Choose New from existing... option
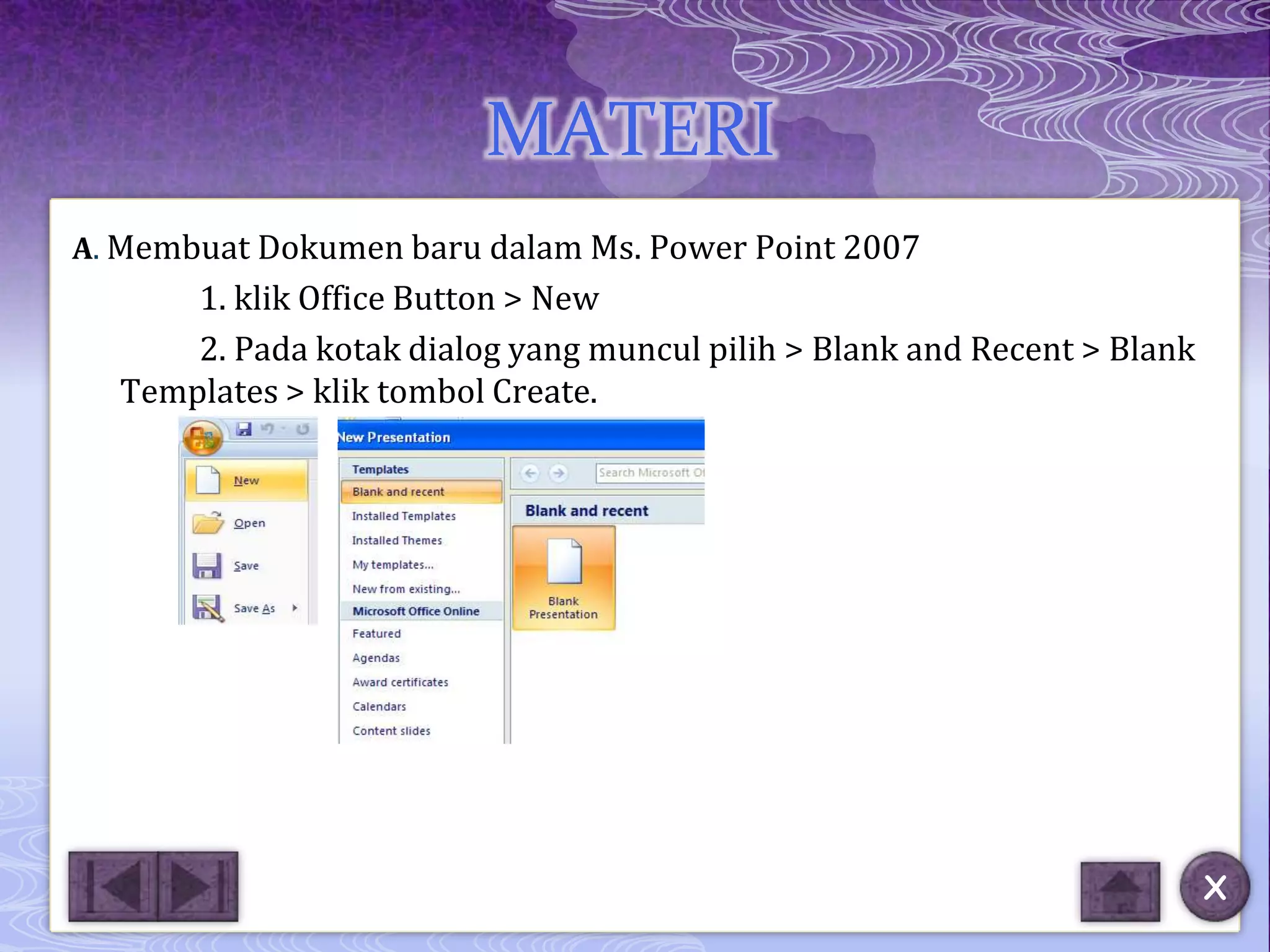This screenshot has width=1270, height=952. (x=406, y=589)
